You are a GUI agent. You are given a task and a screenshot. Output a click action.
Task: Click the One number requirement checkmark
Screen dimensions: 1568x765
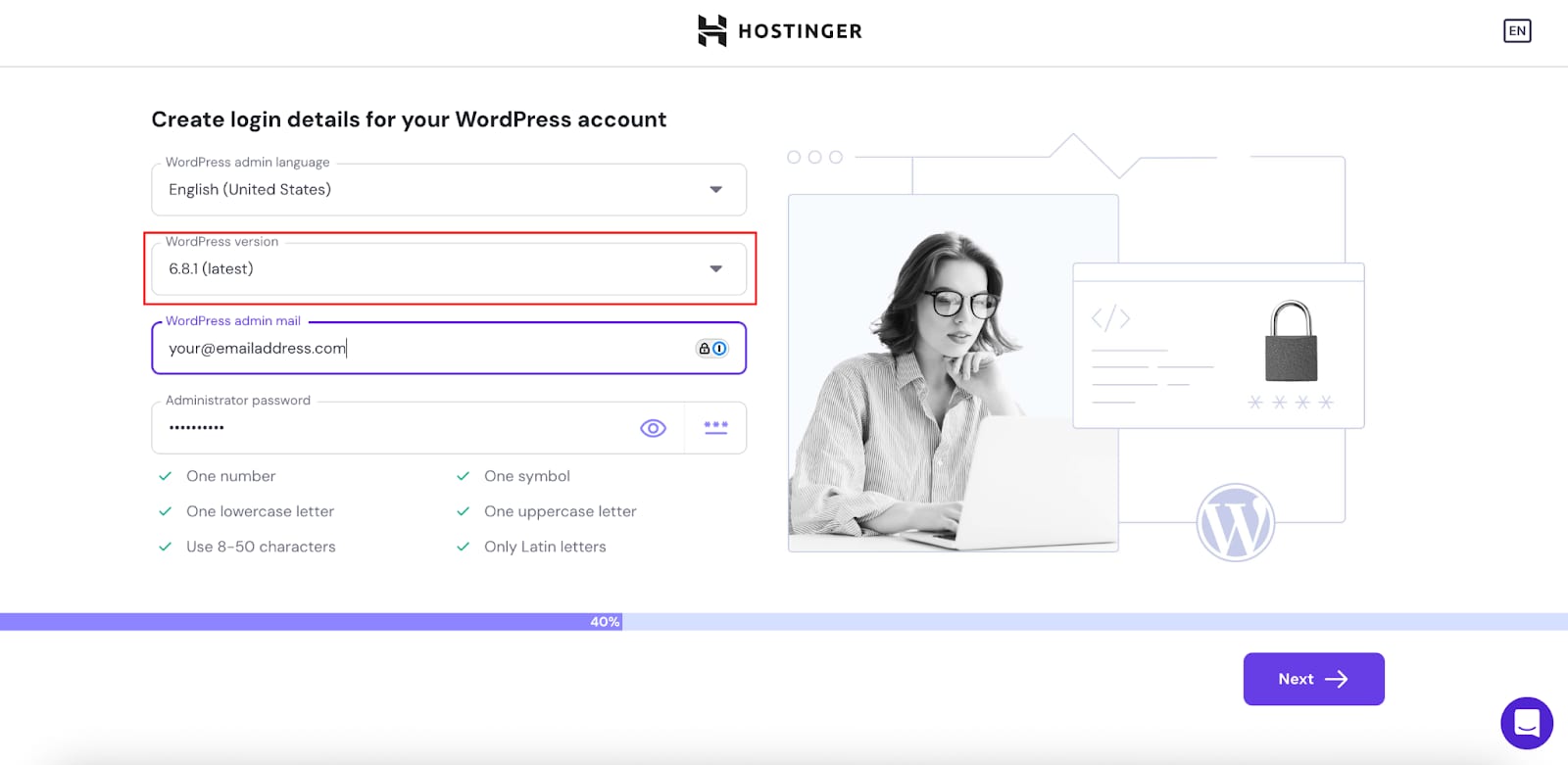coord(166,476)
